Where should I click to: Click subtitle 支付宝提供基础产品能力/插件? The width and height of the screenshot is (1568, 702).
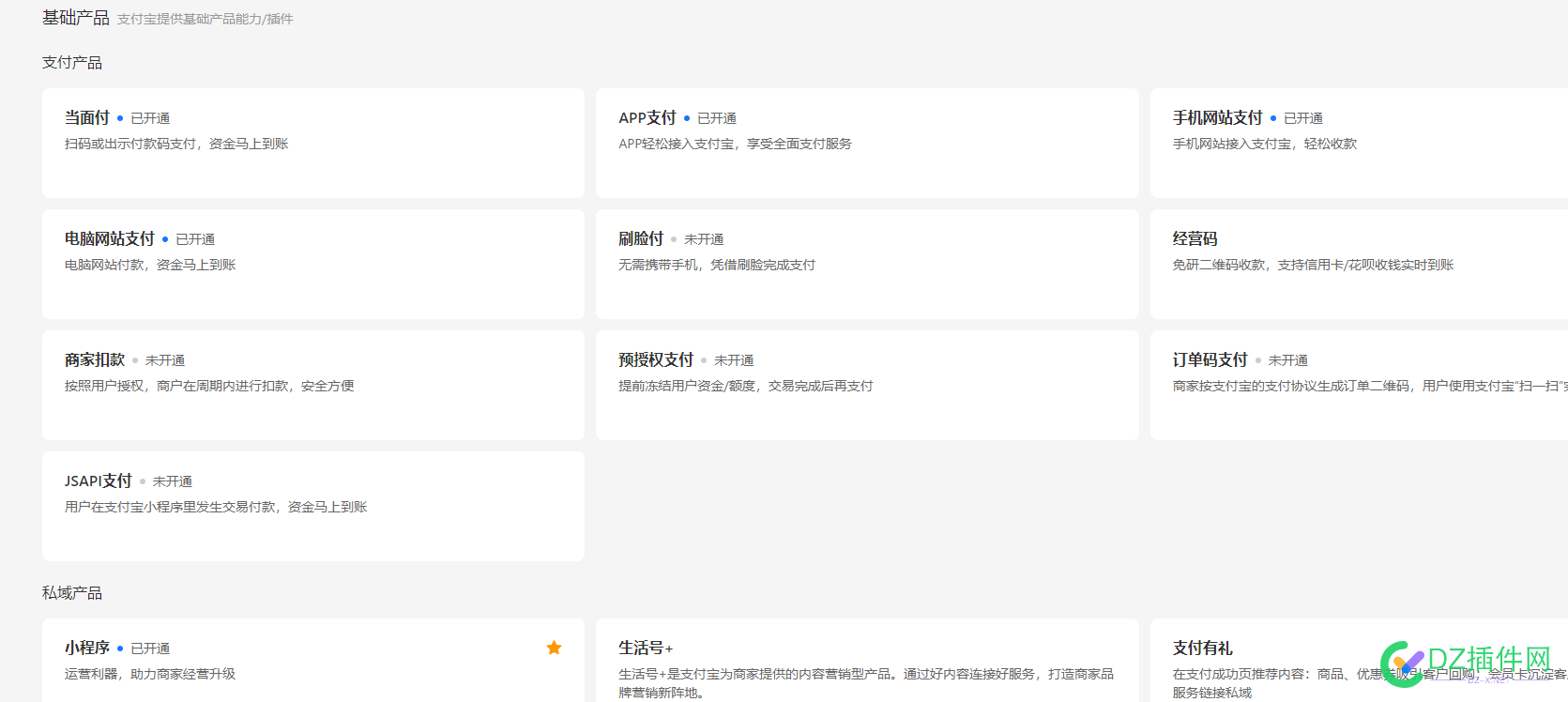(x=206, y=19)
